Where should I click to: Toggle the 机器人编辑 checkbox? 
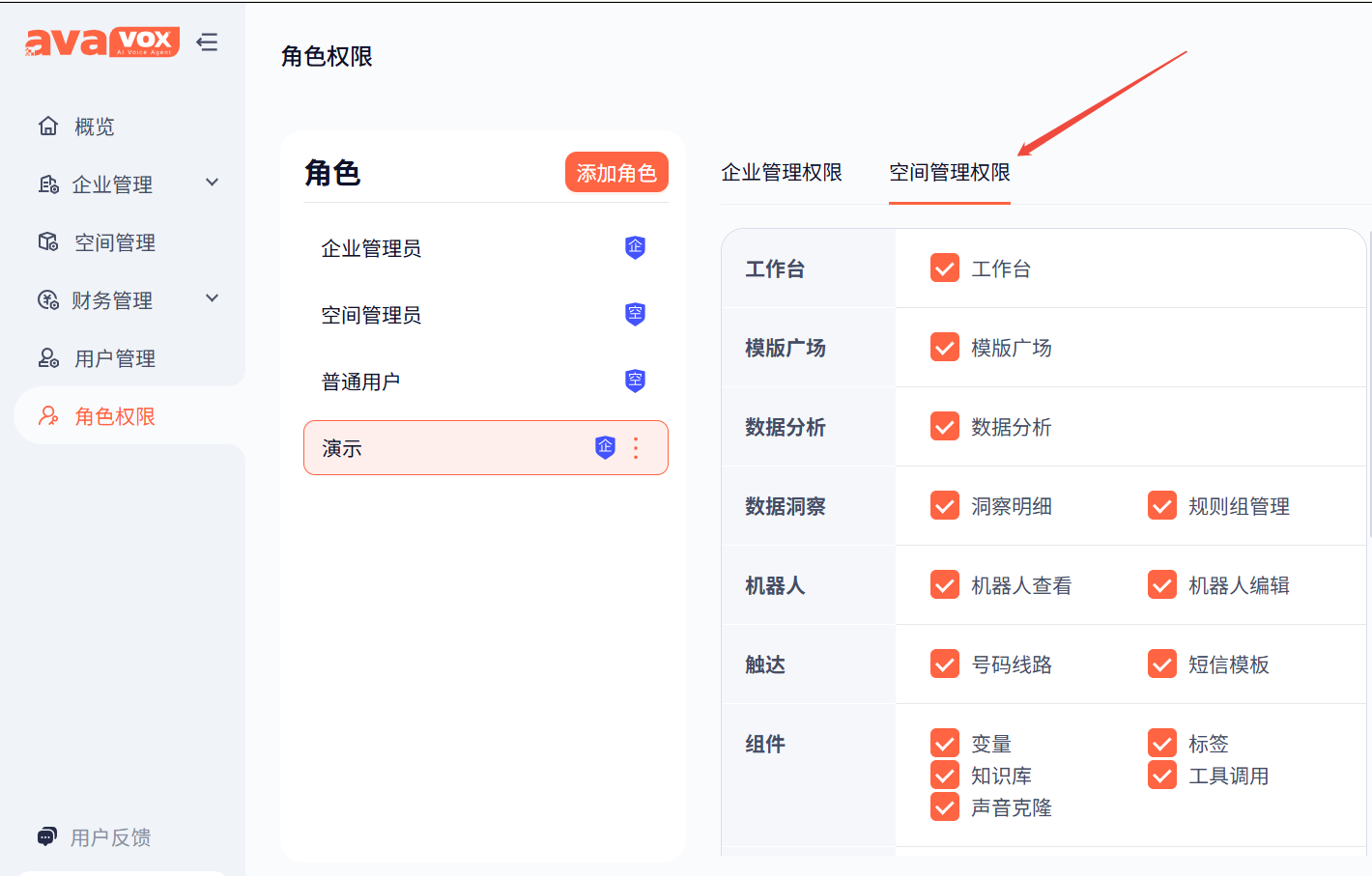point(1161,584)
